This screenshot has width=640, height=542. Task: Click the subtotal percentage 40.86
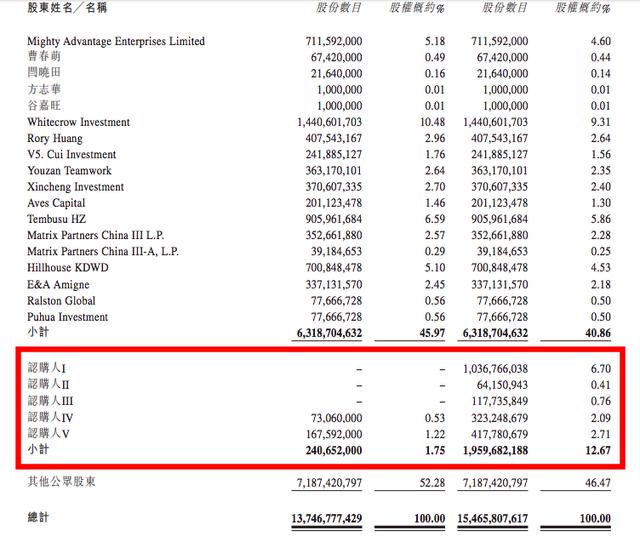(598, 333)
